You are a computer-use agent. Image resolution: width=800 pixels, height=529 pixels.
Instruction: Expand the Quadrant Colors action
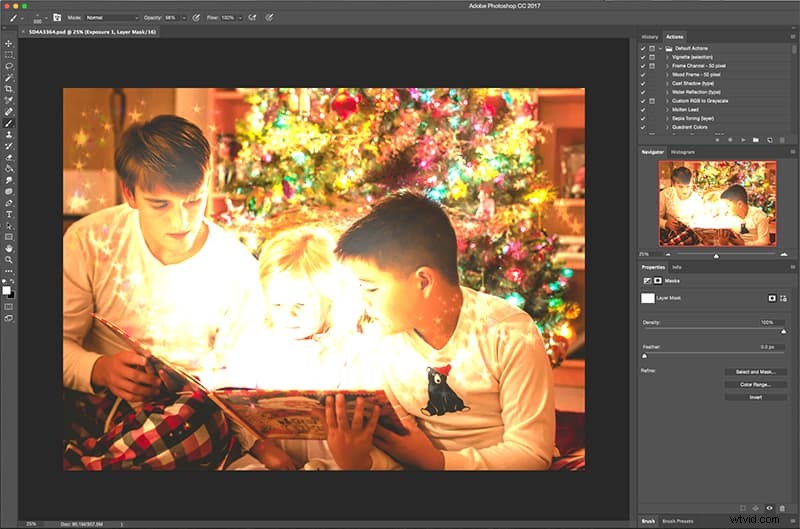click(667, 127)
